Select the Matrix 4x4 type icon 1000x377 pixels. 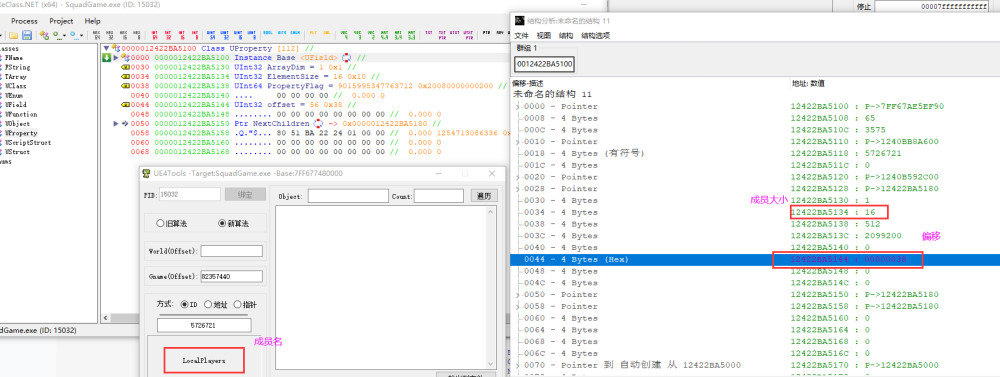(385, 35)
